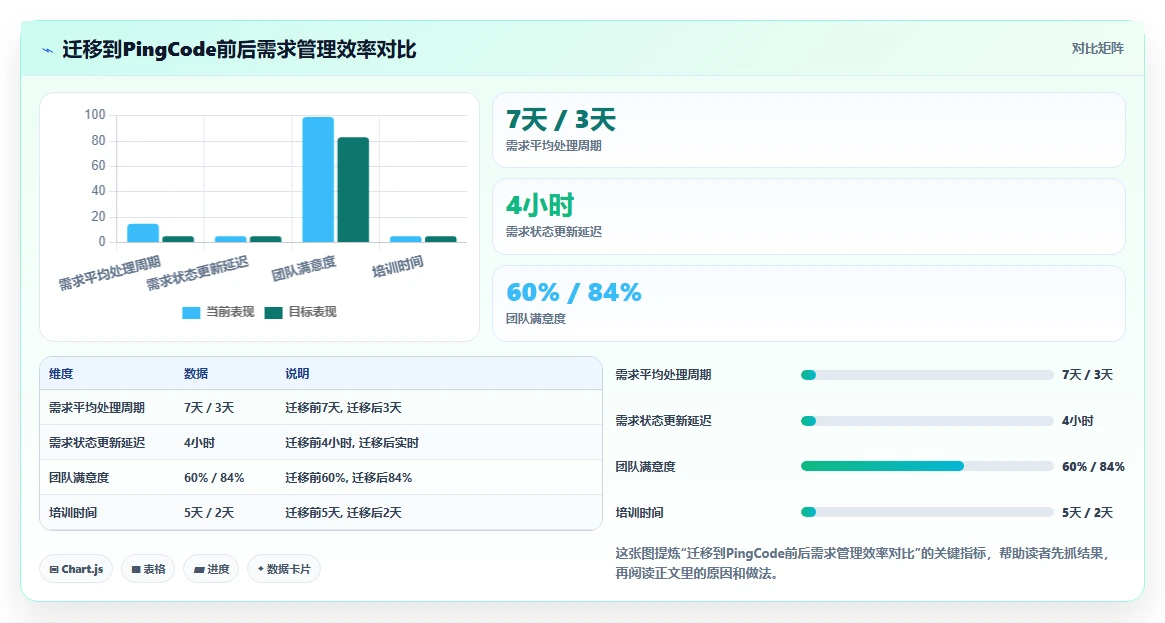Click table cell 迁移前7天, 迁移后3天
Image resolution: width=1165 pixels, height=623 pixels.
343,408
